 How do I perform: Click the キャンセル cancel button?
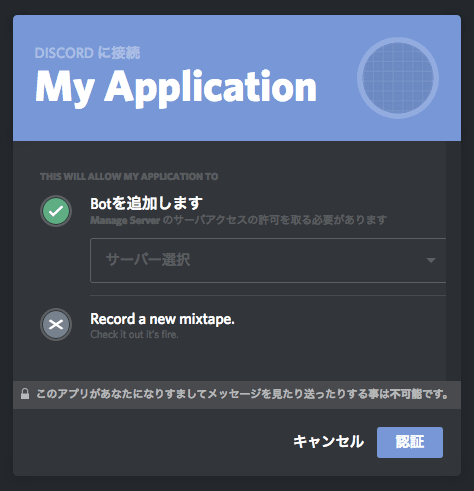328,442
